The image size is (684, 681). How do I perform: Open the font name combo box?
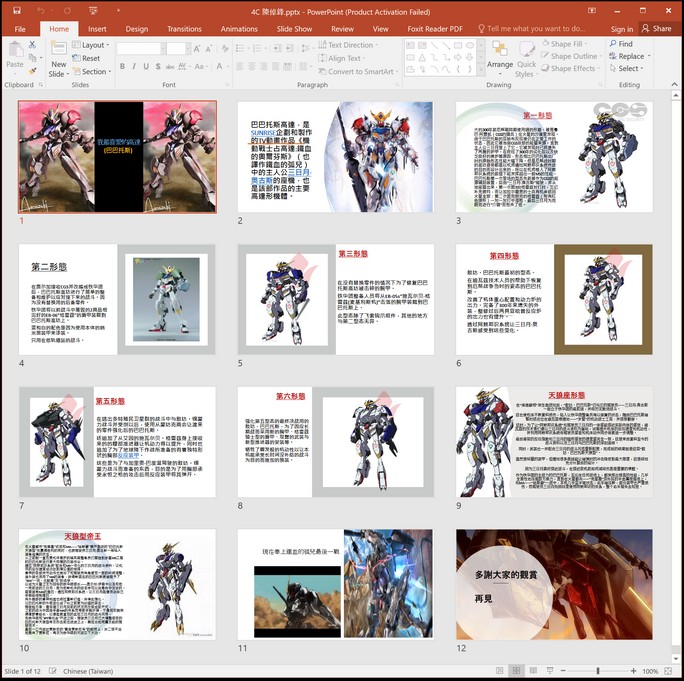141,48
